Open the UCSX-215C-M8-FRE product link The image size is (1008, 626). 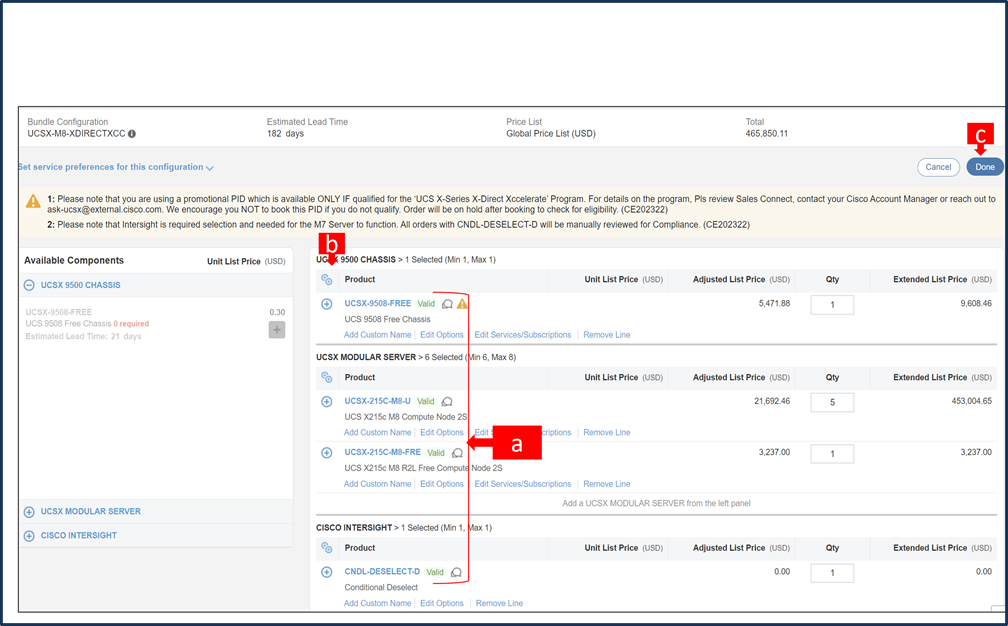(x=382, y=452)
